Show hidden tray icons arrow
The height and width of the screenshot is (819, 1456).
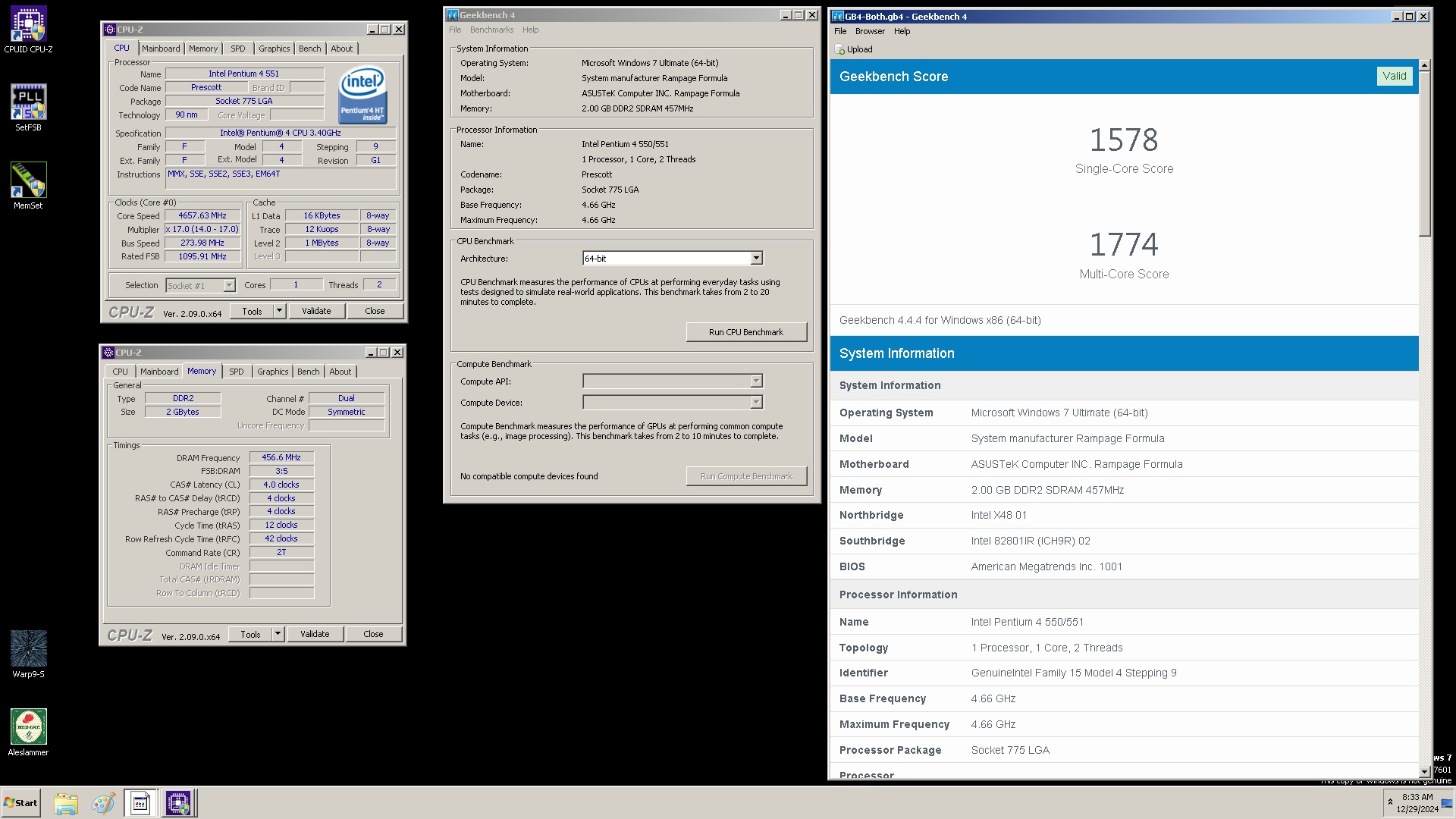click(x=1390, y=802)
